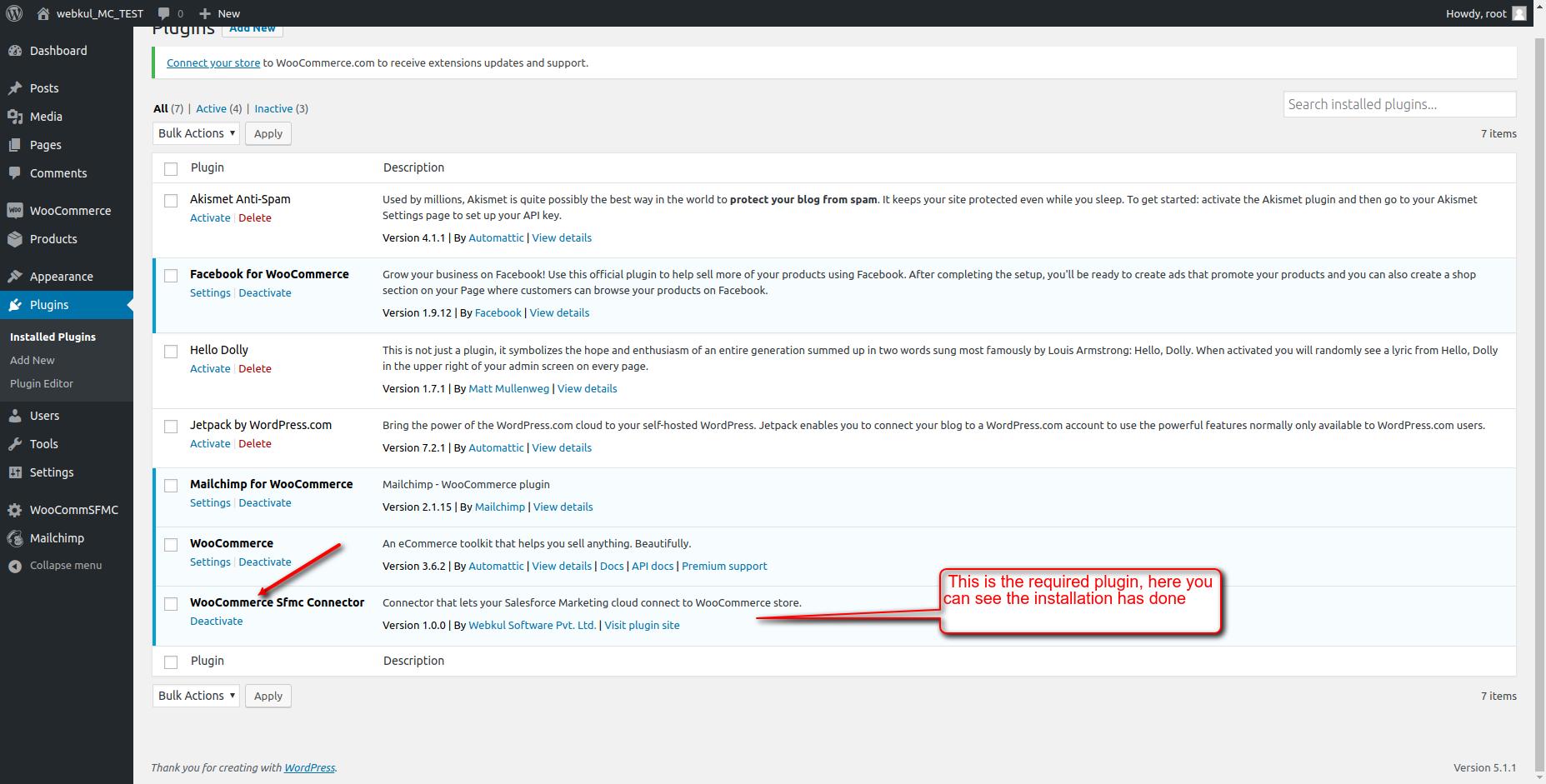
Task: Check the Akismet Anti-Spam checkbox
Action: 171,201
